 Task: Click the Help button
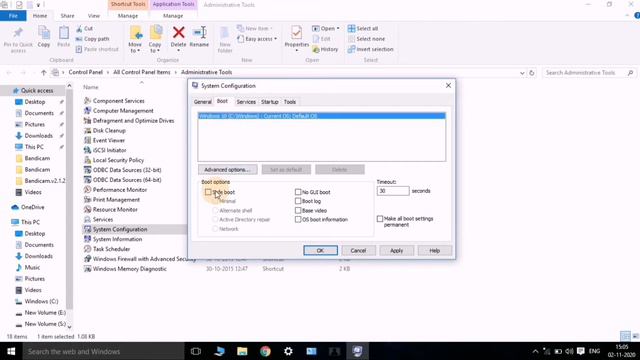pos(435,251)
